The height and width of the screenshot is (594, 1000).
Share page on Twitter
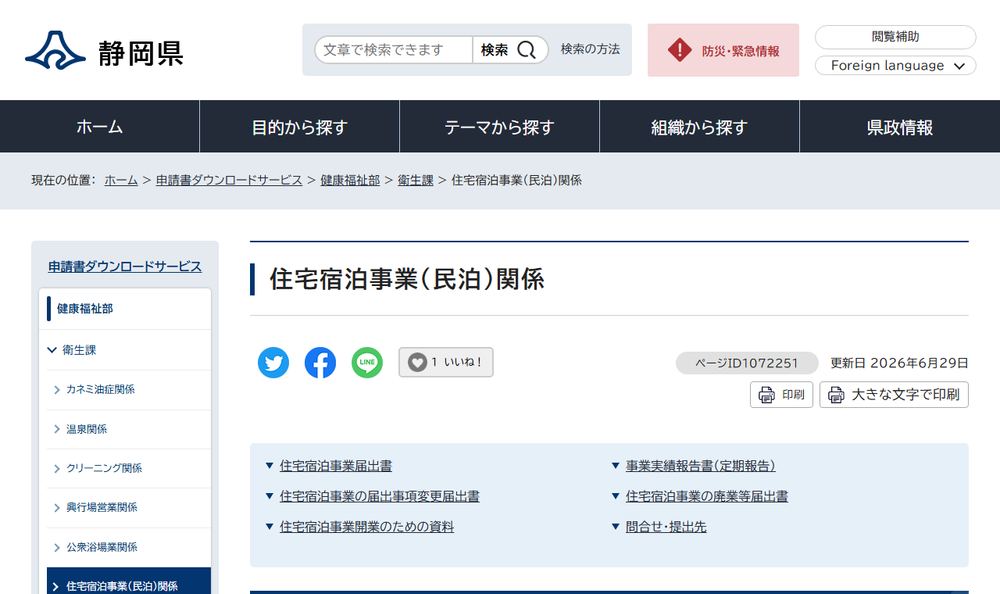point(273,362)
